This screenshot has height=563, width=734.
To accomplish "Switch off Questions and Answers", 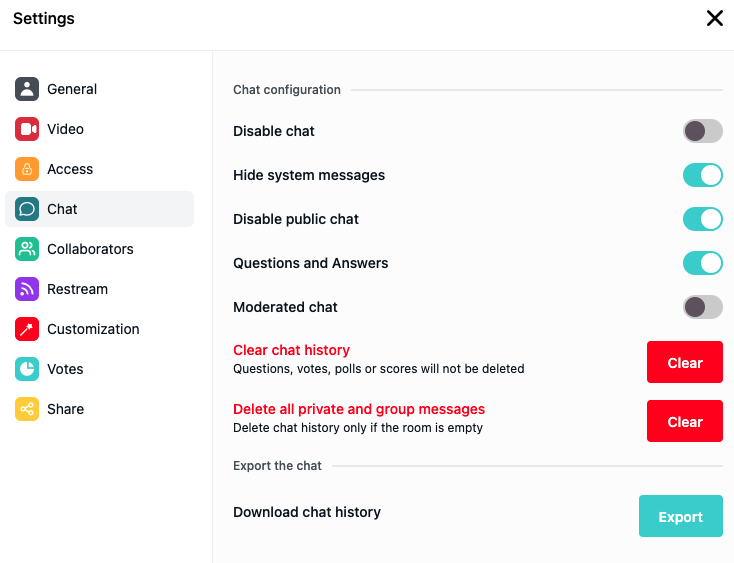I will (703, 263).
